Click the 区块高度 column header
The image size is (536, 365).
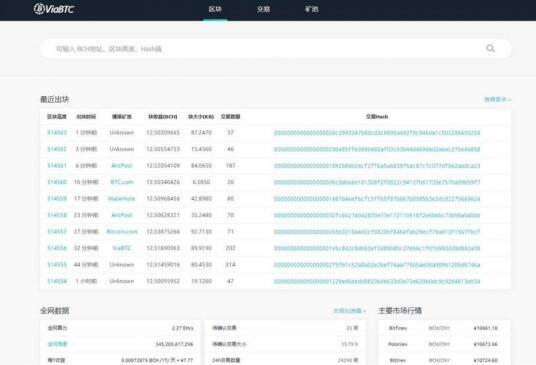57,117
